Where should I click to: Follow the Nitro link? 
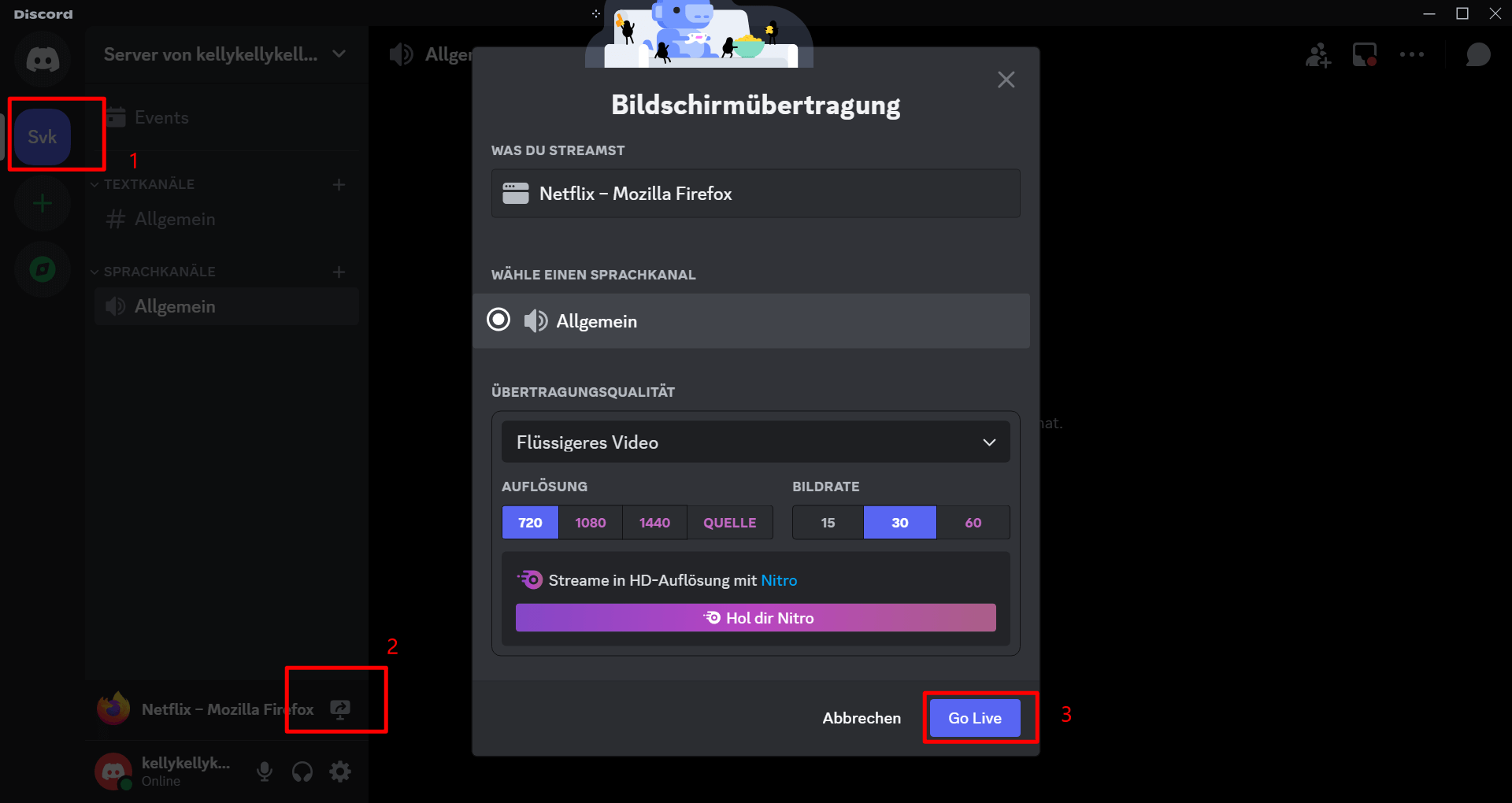pos(779,580)
